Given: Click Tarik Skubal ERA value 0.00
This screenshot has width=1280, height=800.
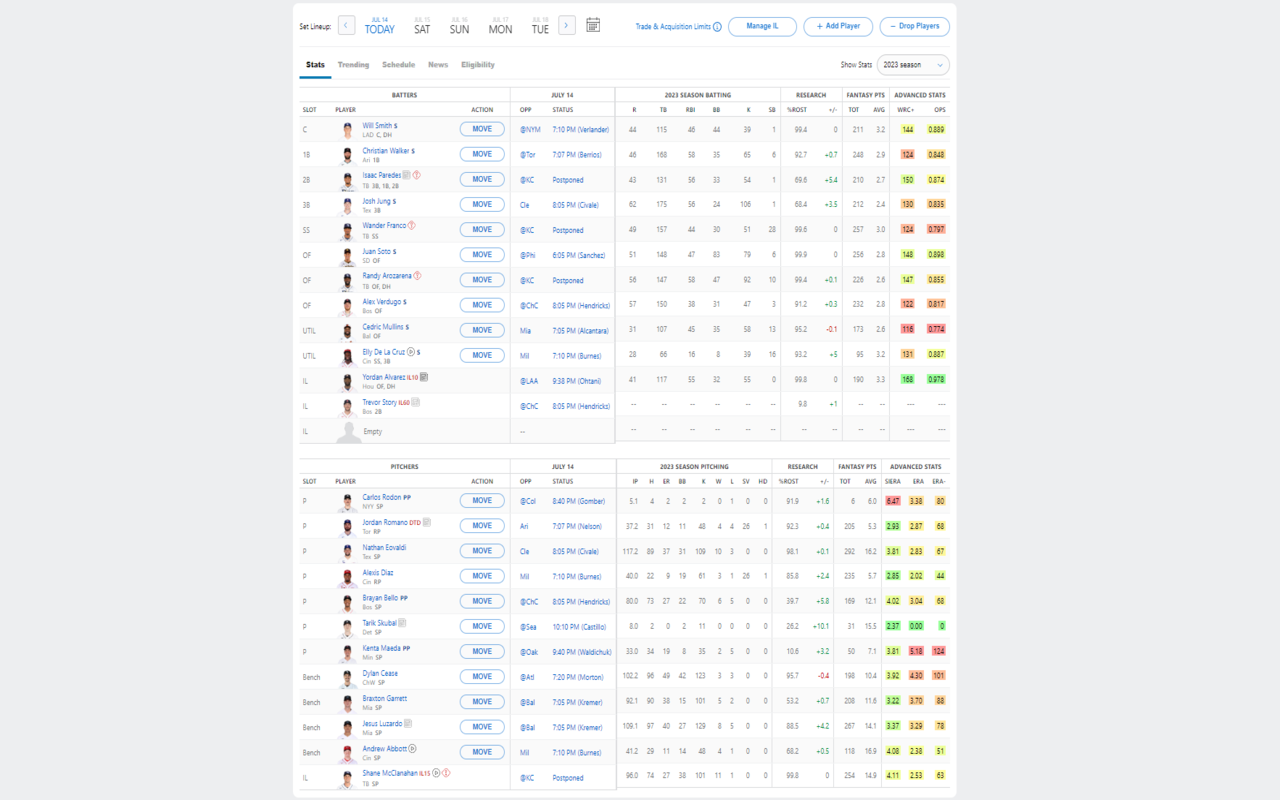Looking at the screenshot, I should pyautogui.click(x=917, y=627).
